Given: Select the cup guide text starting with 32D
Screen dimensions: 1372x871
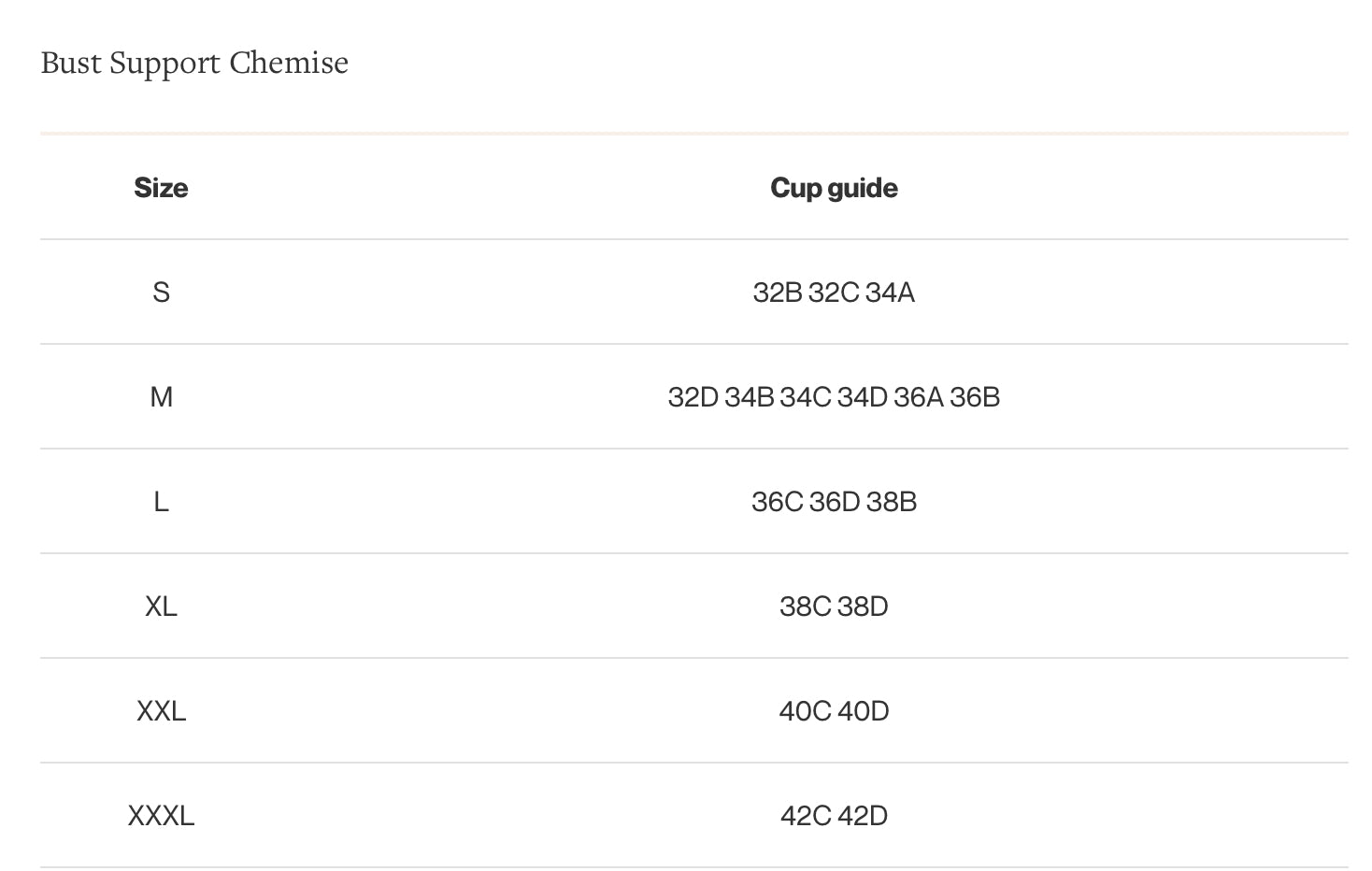Looking at the screenshot, I should 834,397.
